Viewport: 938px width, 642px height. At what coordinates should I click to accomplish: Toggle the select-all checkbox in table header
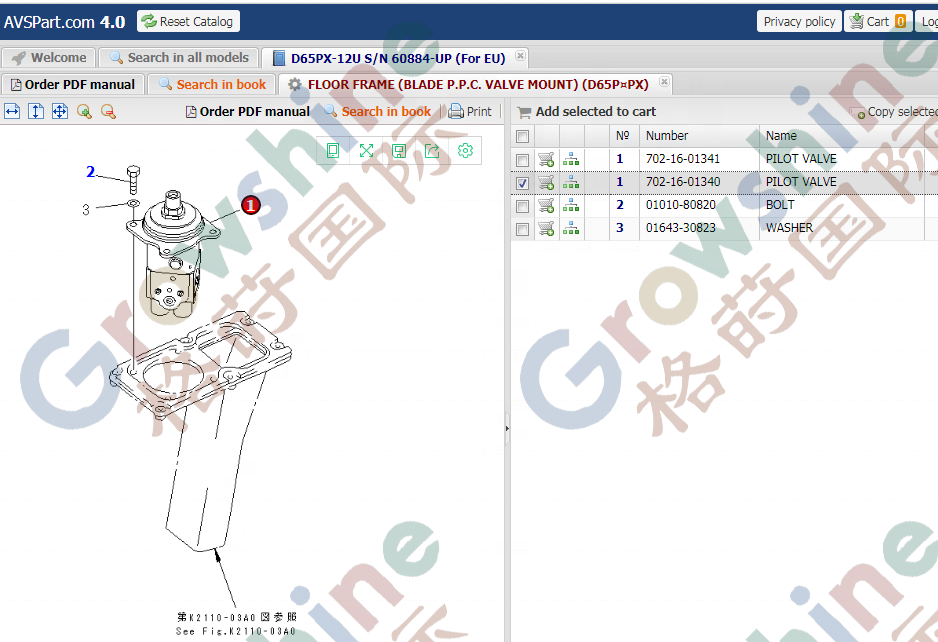(522, 136)
